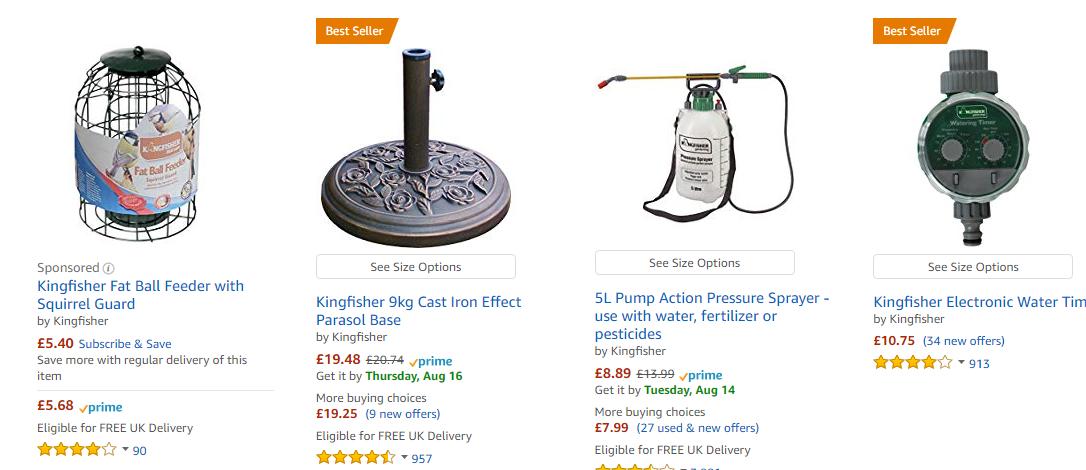The image size is (1086, 470).
Task: Click the Sponsored info icon
Action: point(109,268)
